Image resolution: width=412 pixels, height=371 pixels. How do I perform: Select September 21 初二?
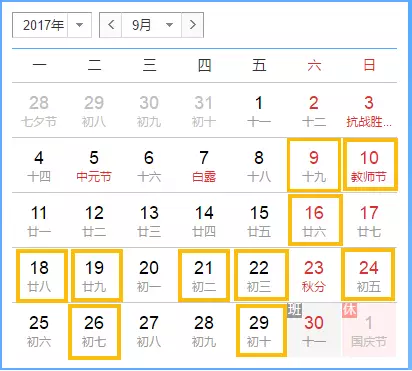(x=204, y=275)
